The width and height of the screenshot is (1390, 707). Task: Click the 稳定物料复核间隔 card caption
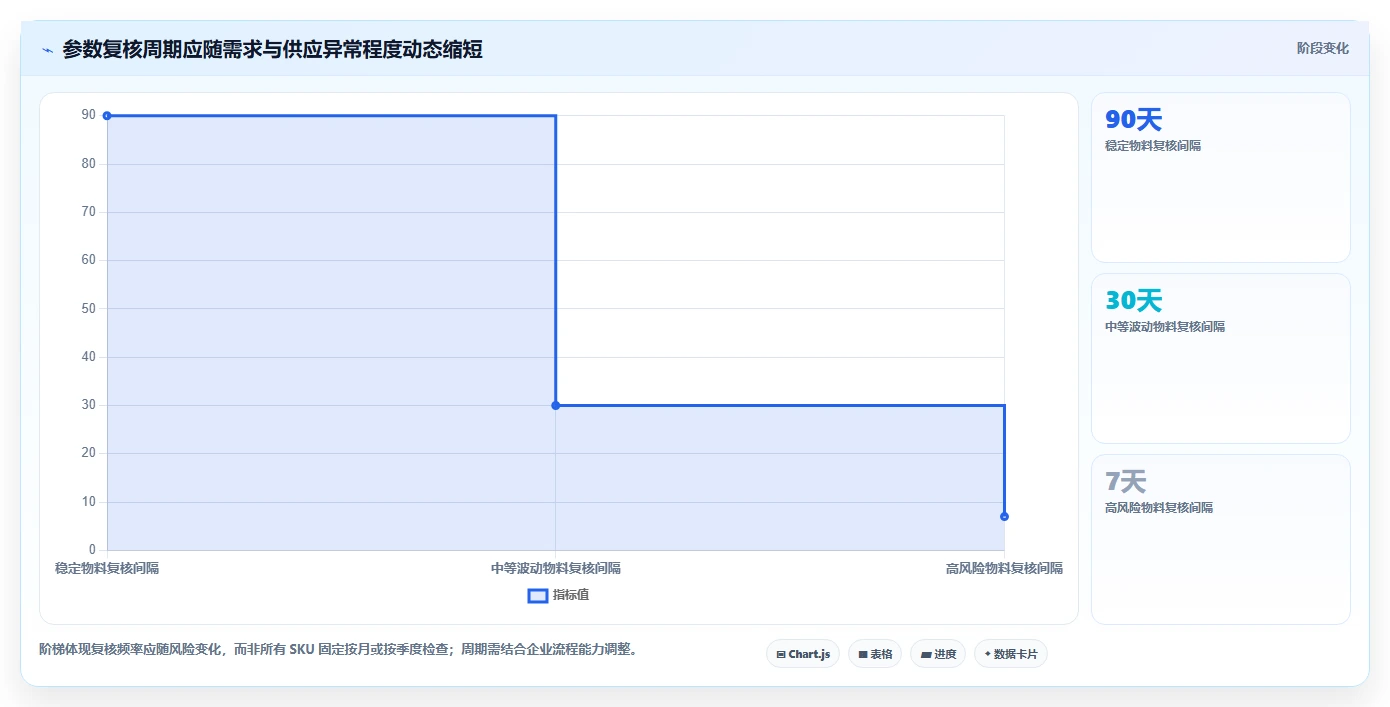click(x=1153, y=146)
